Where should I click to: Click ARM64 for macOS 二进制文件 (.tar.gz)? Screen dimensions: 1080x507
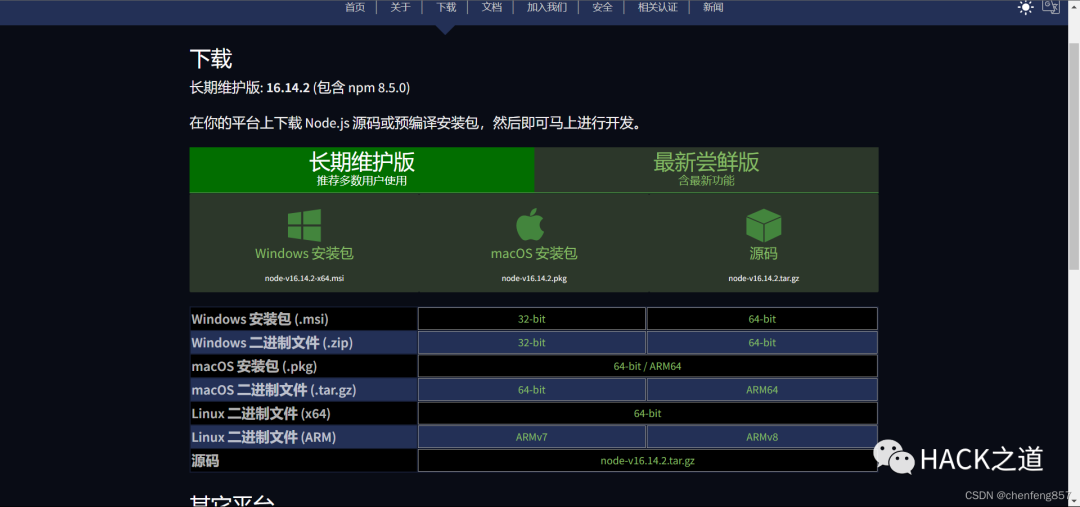(x=762, y=390)
